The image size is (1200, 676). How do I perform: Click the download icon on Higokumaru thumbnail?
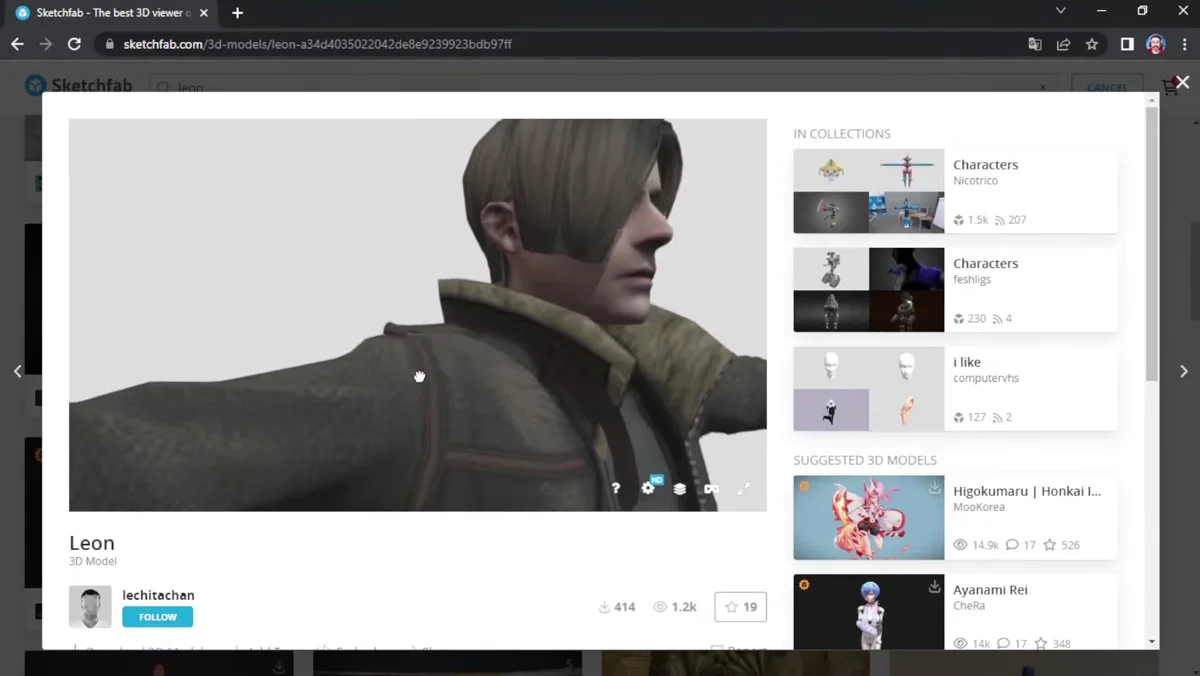[934, 488]
